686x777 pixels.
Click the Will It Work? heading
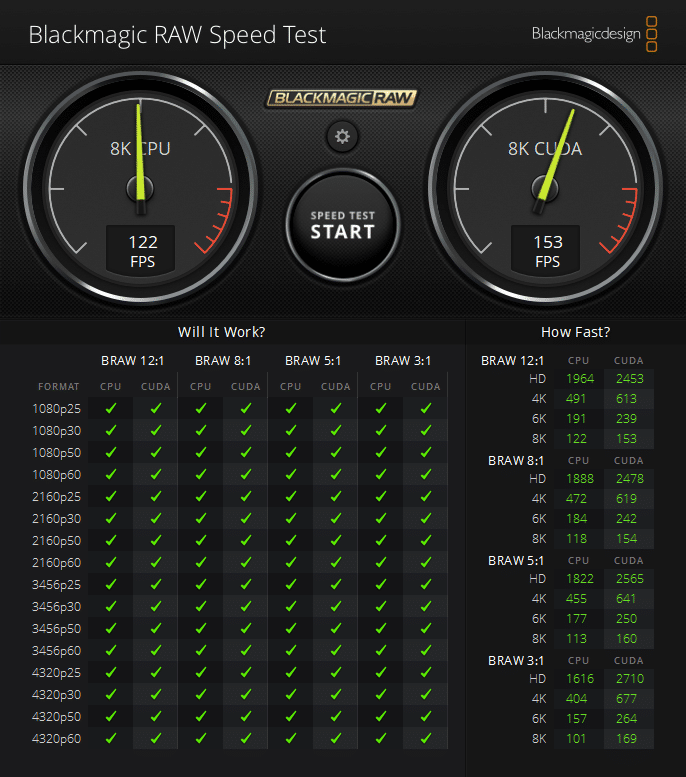point(222,332)
